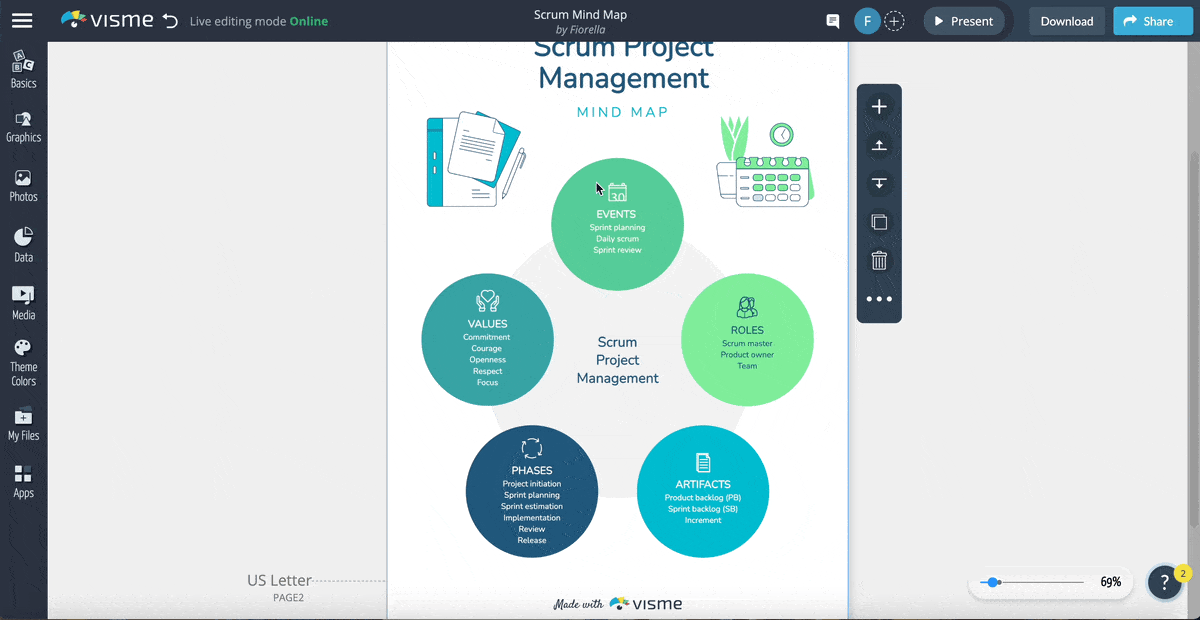Click the Download button
Viewport: 1200px width, 620px height.
pyautogui.click(x=1066, y=20)
